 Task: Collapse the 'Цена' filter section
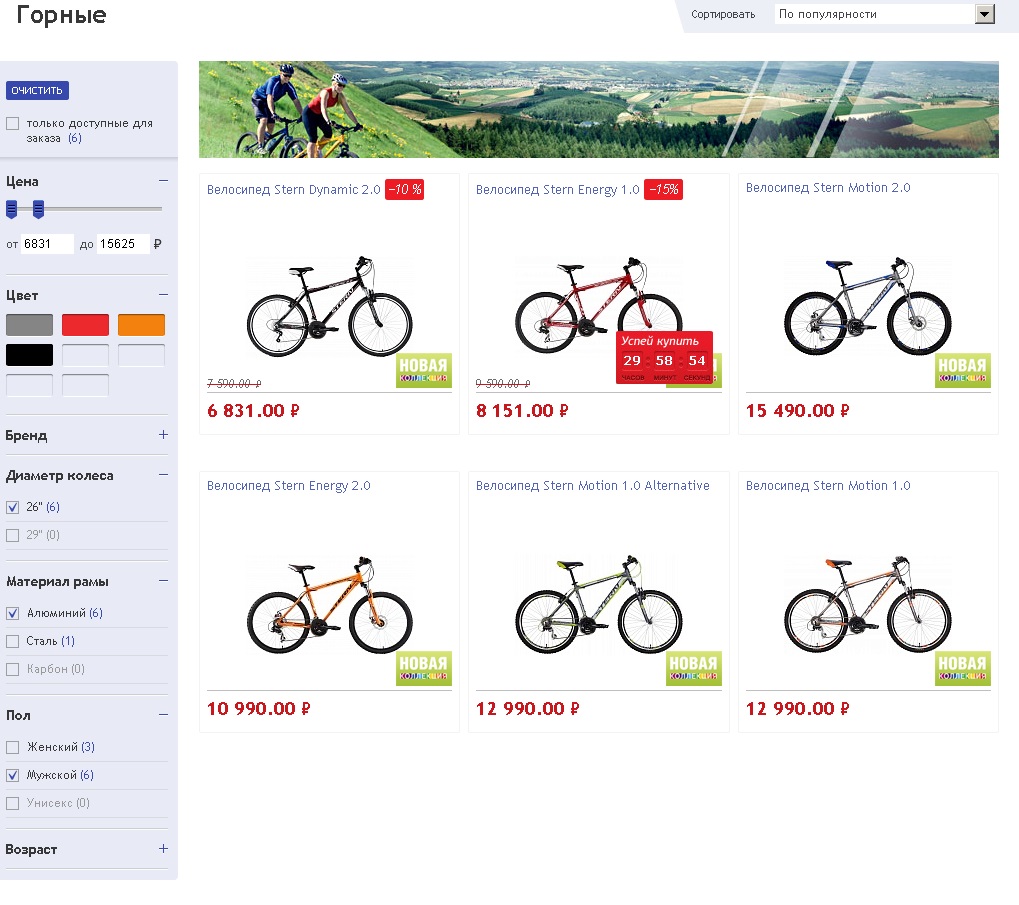(163, 181)
